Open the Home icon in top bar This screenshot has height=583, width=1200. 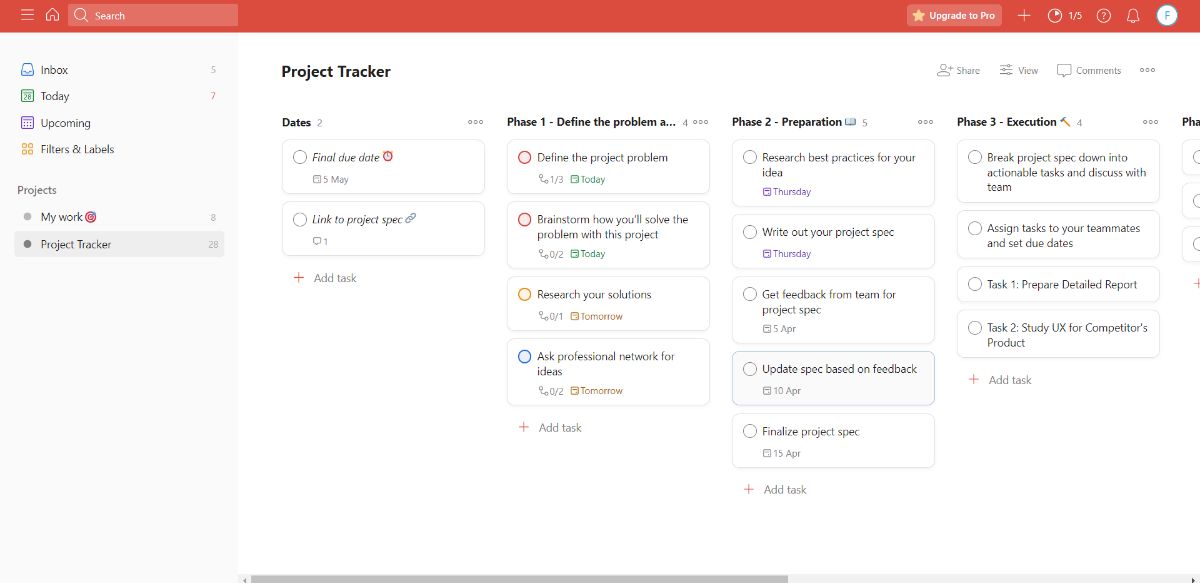click(x=52, y=15)
